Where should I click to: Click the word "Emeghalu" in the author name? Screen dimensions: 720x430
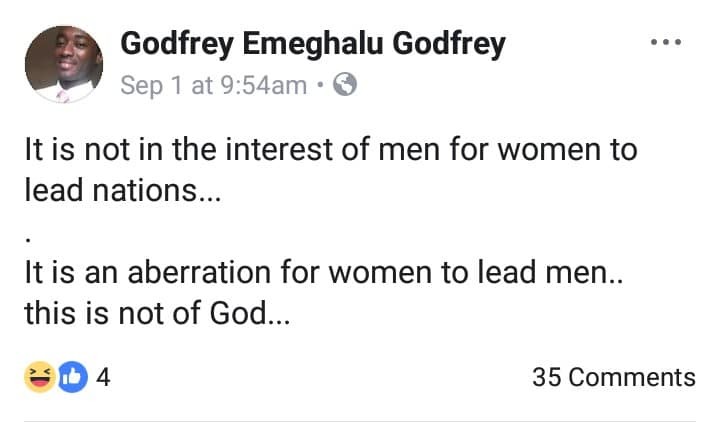(313, 44)
